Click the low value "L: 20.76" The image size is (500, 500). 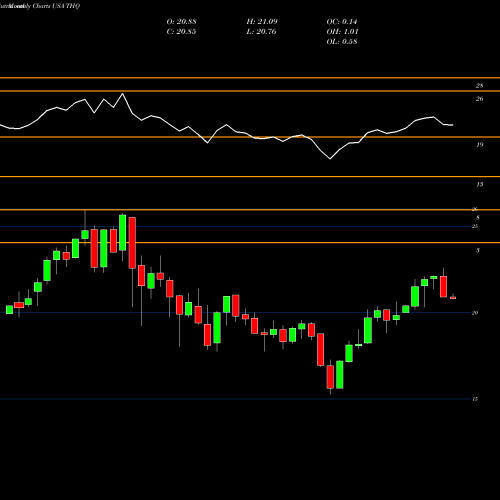262,32
